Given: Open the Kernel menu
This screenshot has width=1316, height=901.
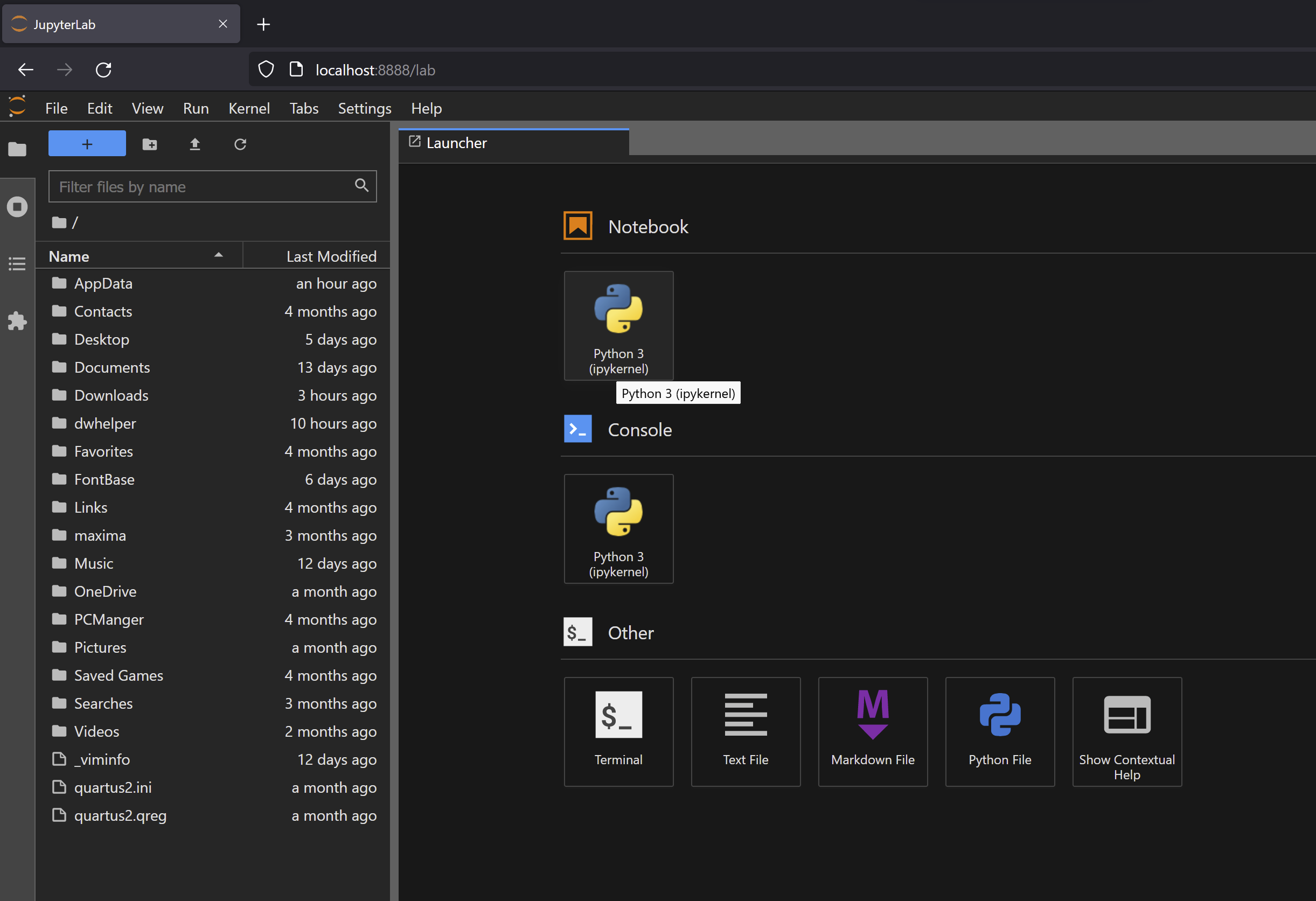Looking at the screenshot, I should click(x=248, y=108).
